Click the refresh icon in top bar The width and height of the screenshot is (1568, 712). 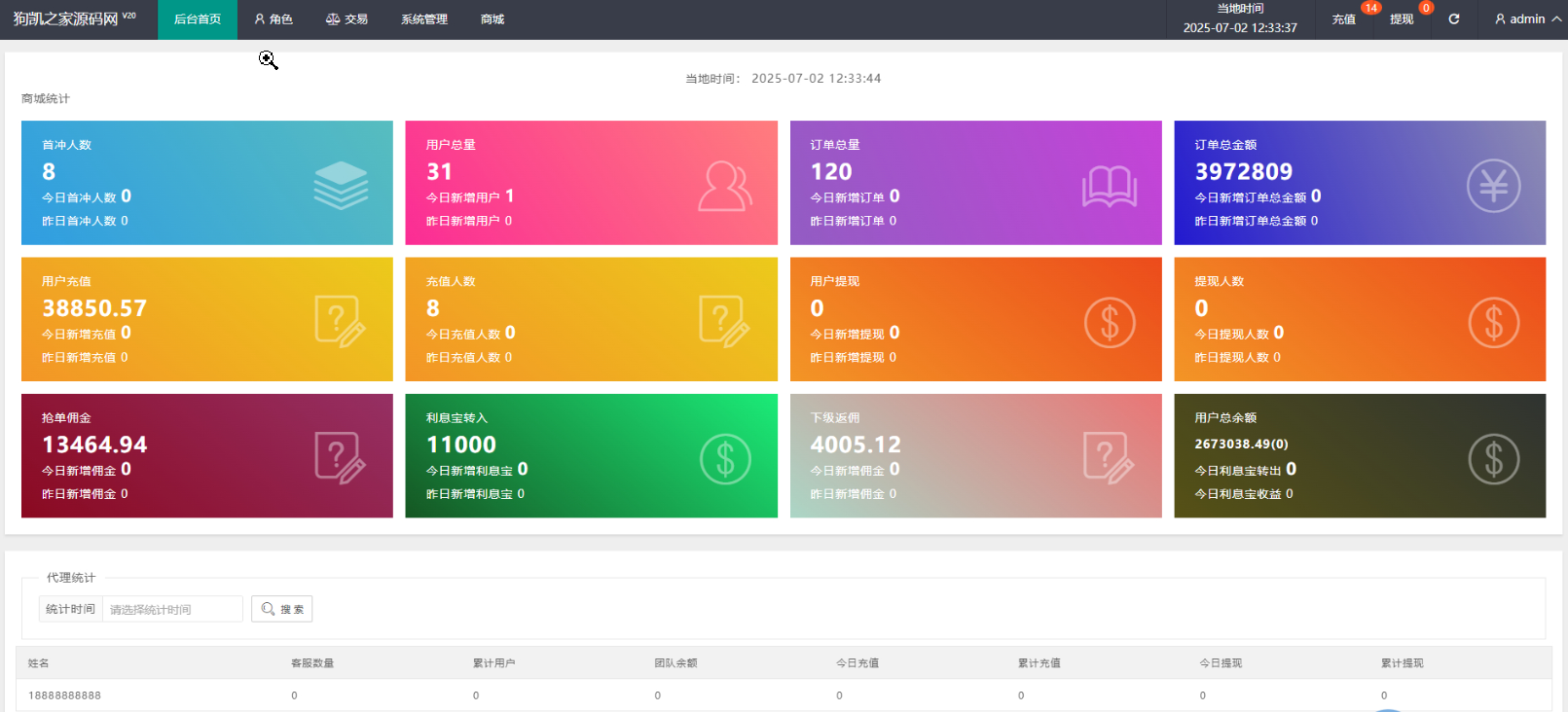click(1454, 19)
